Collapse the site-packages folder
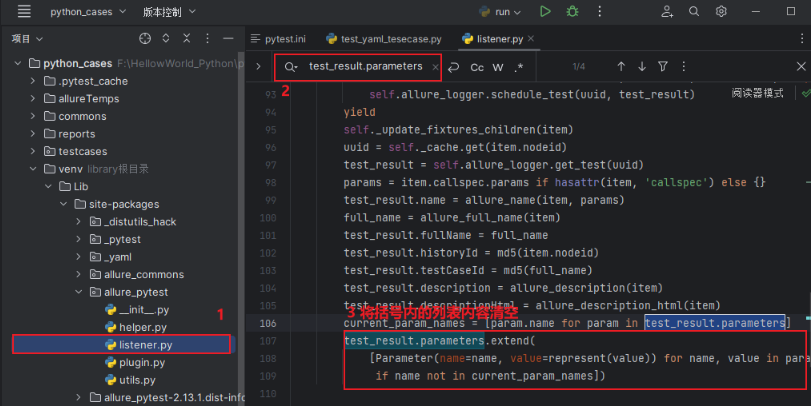 point(63,204)
